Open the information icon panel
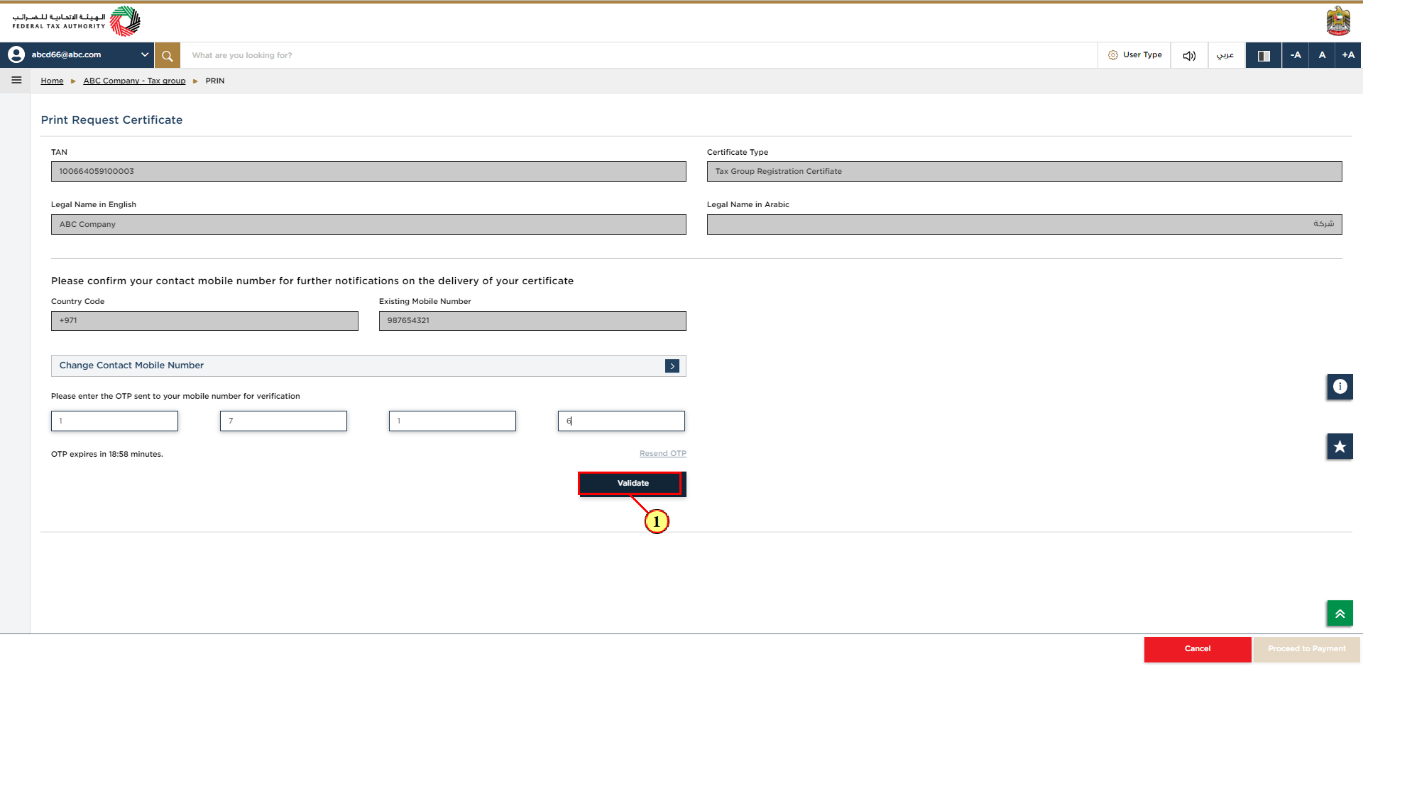The height and width of the screenshot is (801, 1414). [1340, 386]
